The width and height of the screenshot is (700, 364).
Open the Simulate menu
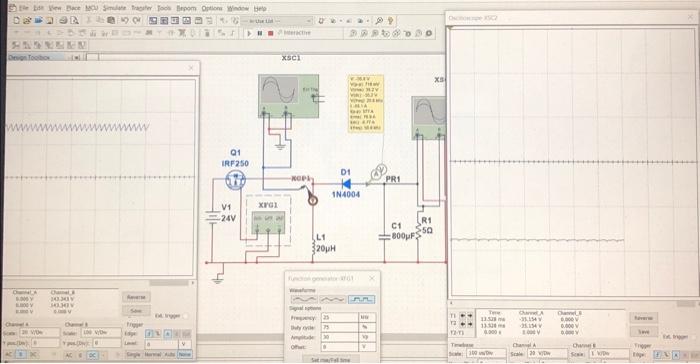tap(114, 8)
